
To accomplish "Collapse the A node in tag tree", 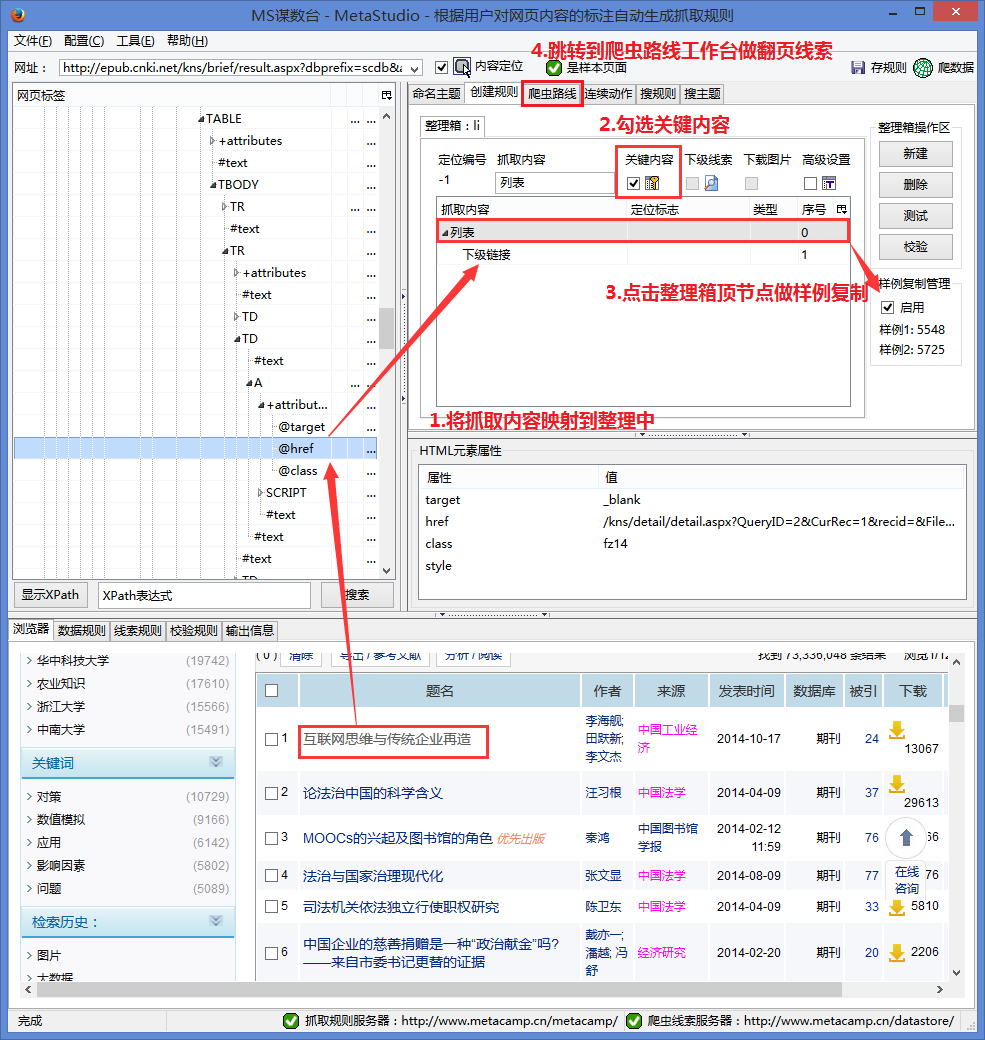I will tap(249, 383).
